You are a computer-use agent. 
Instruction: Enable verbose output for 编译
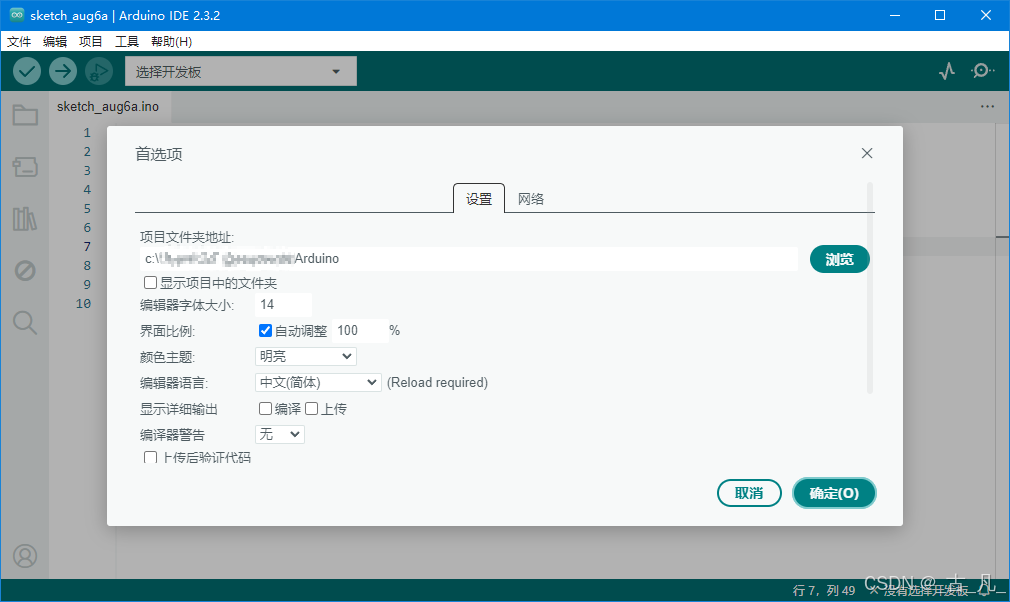click(x=265, y=408)
